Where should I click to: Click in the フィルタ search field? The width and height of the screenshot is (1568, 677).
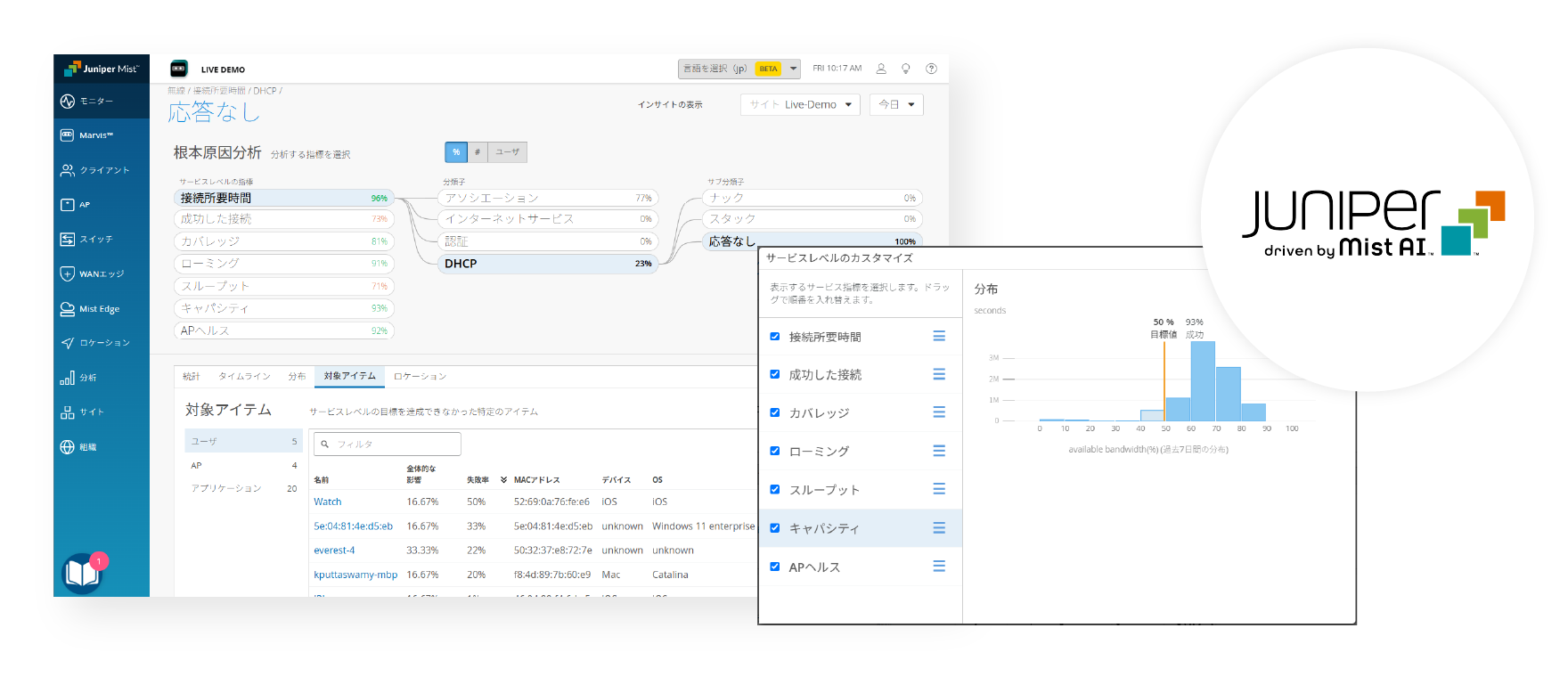[388, 444]
